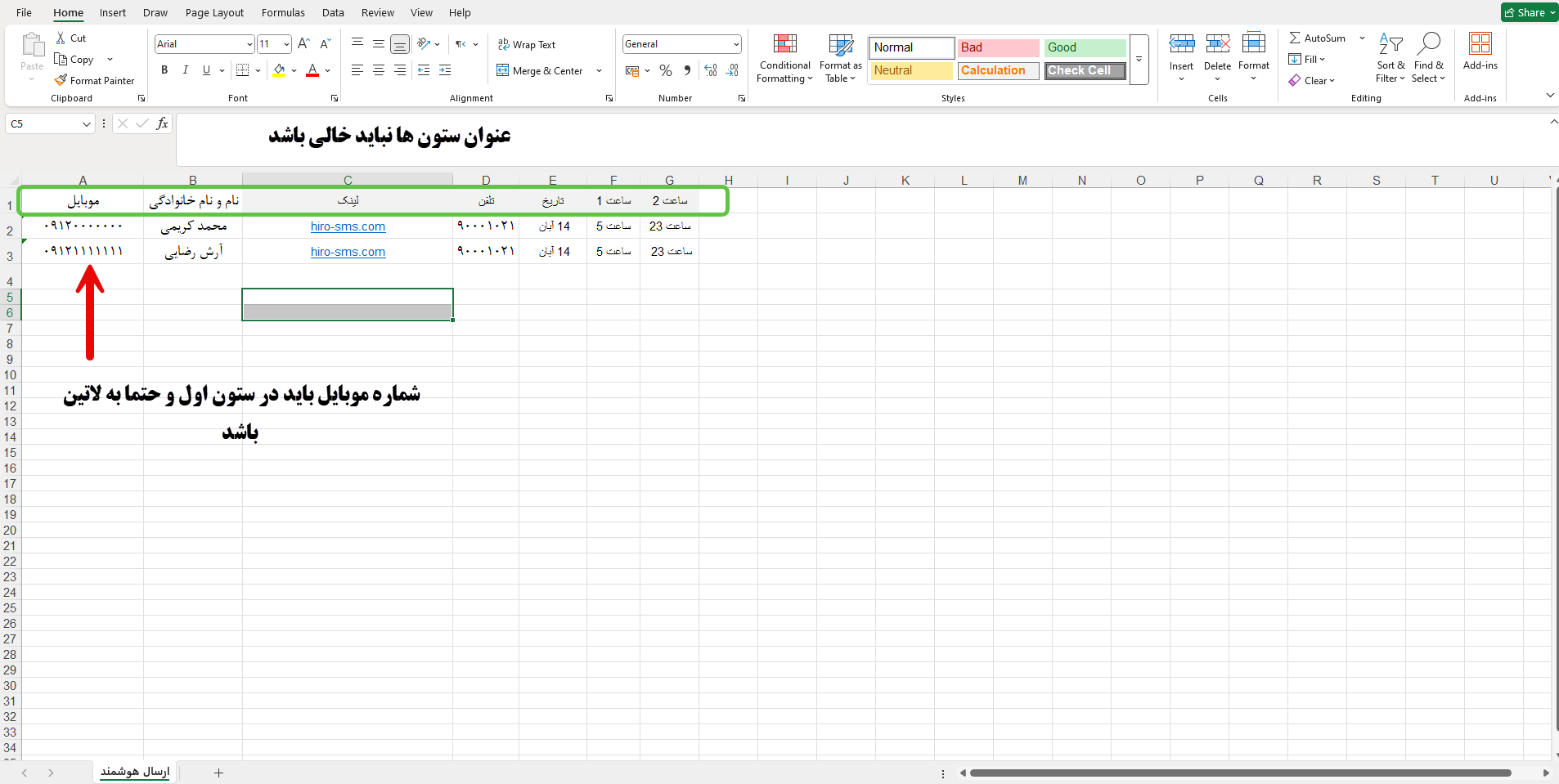Select the Format Painter tool
The width and height of the screenshot is (1559, 784).
[x=94, y=79]
